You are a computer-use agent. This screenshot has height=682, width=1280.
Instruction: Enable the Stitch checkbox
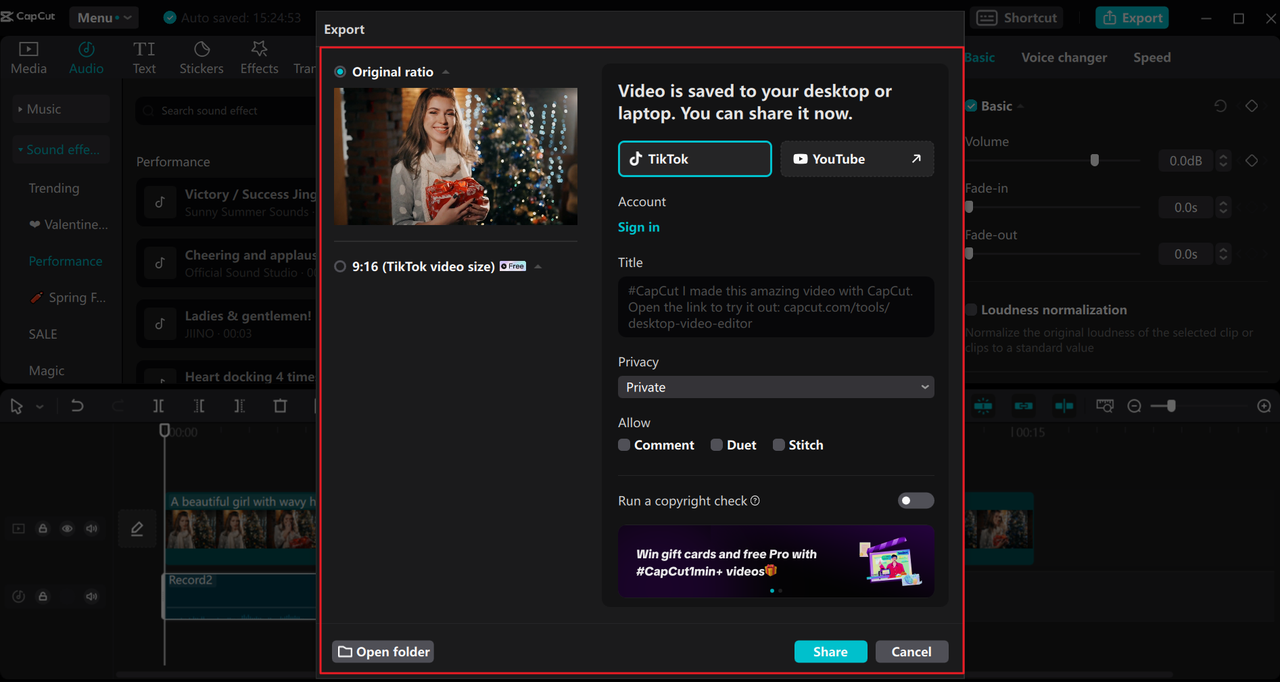click(x=779, y=445)
